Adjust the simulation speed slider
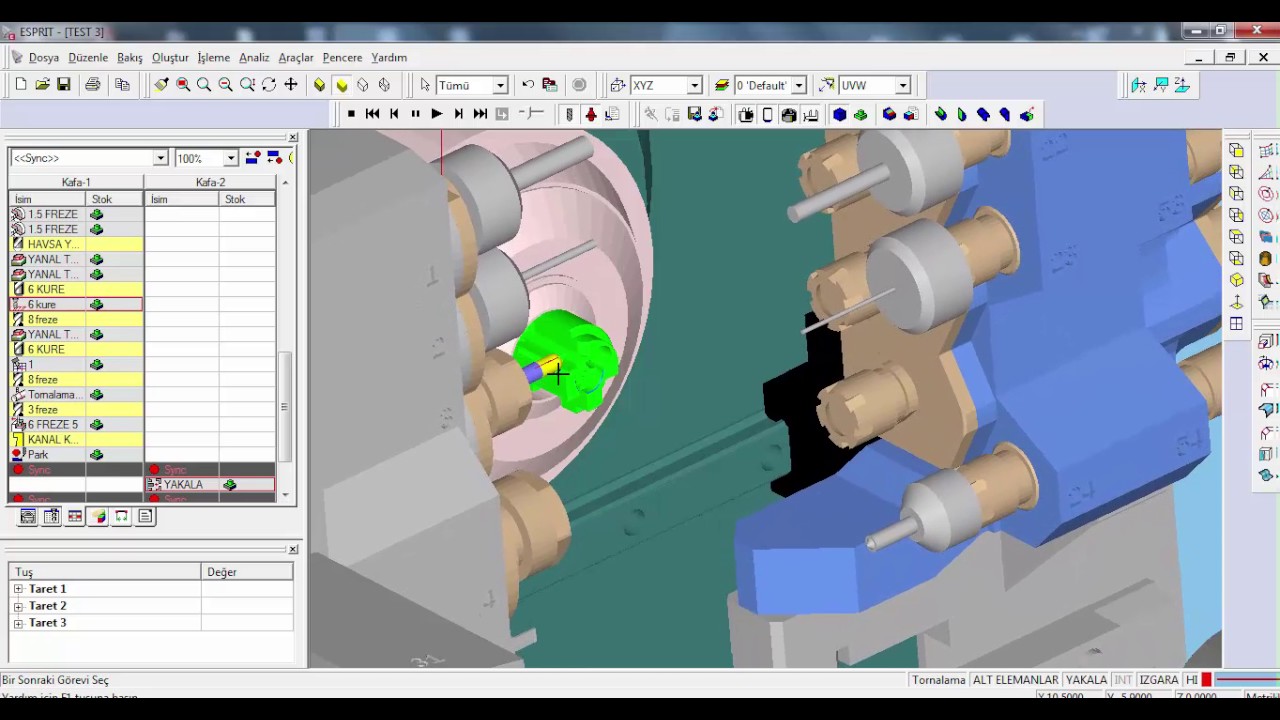This screenshot has width=1280, height=720. point(532,114)
